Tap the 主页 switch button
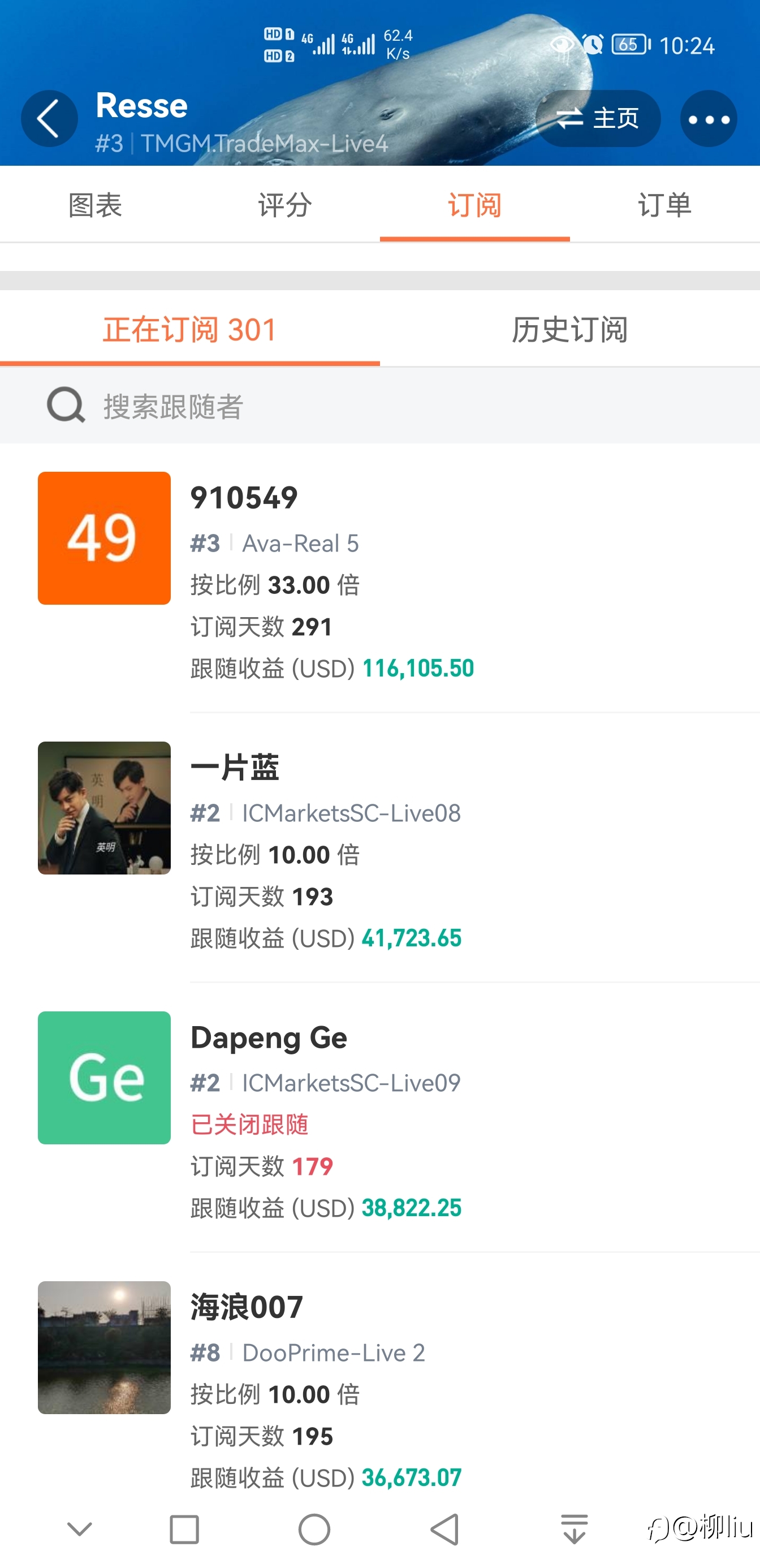The width and height of the screenshot is (760, 1568). point(598,118)
